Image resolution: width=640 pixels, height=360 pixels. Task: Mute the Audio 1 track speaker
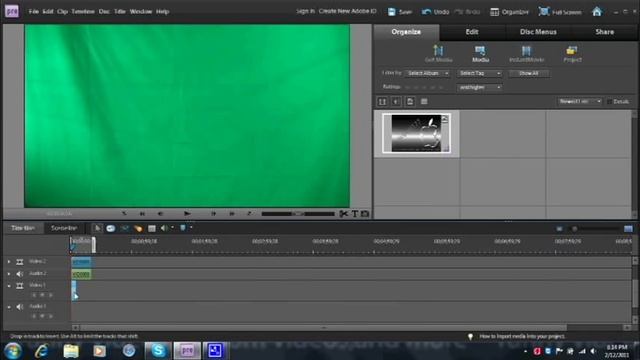[x=20, y=307]
